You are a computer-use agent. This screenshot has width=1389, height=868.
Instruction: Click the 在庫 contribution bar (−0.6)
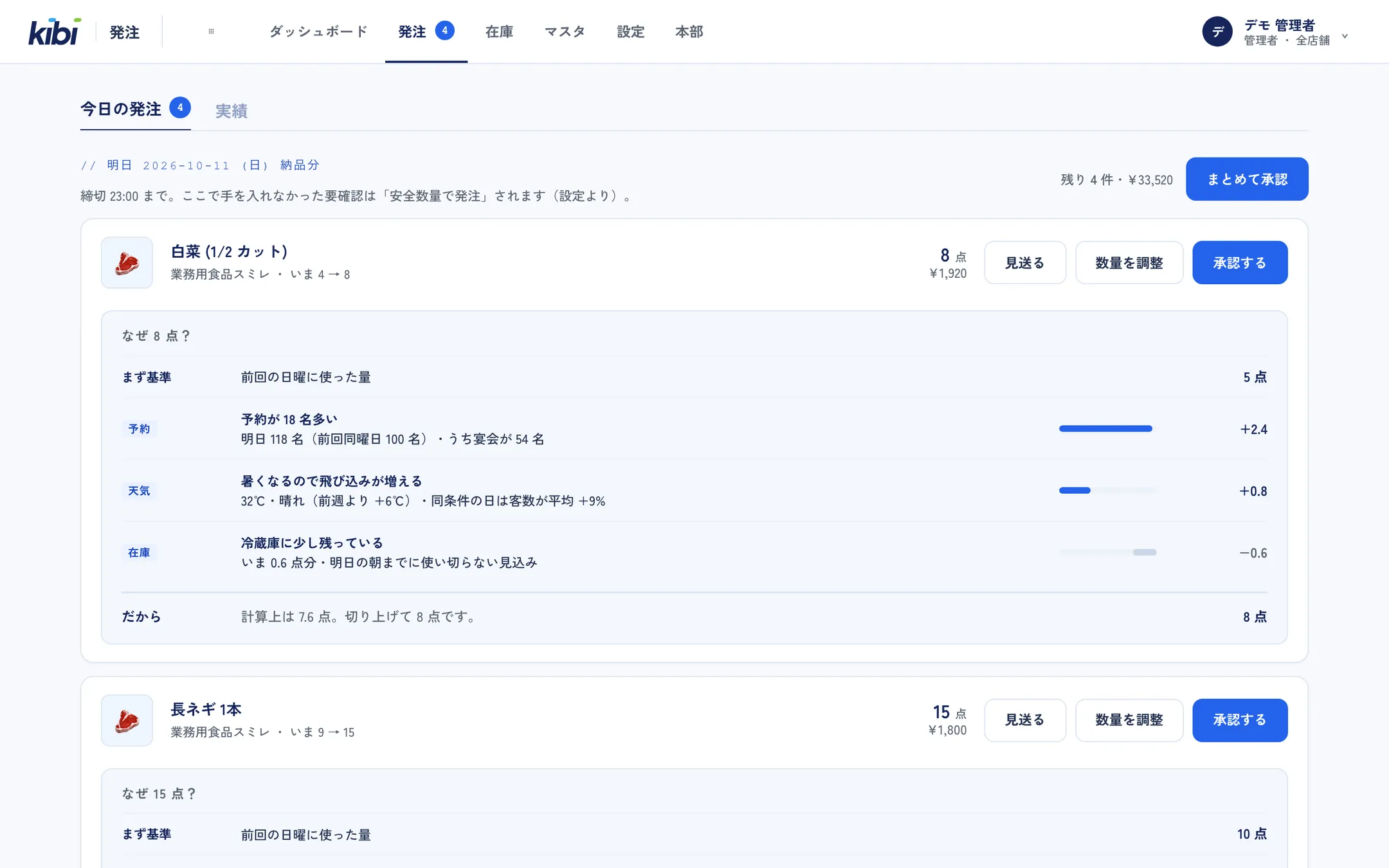coord(1107,552)
